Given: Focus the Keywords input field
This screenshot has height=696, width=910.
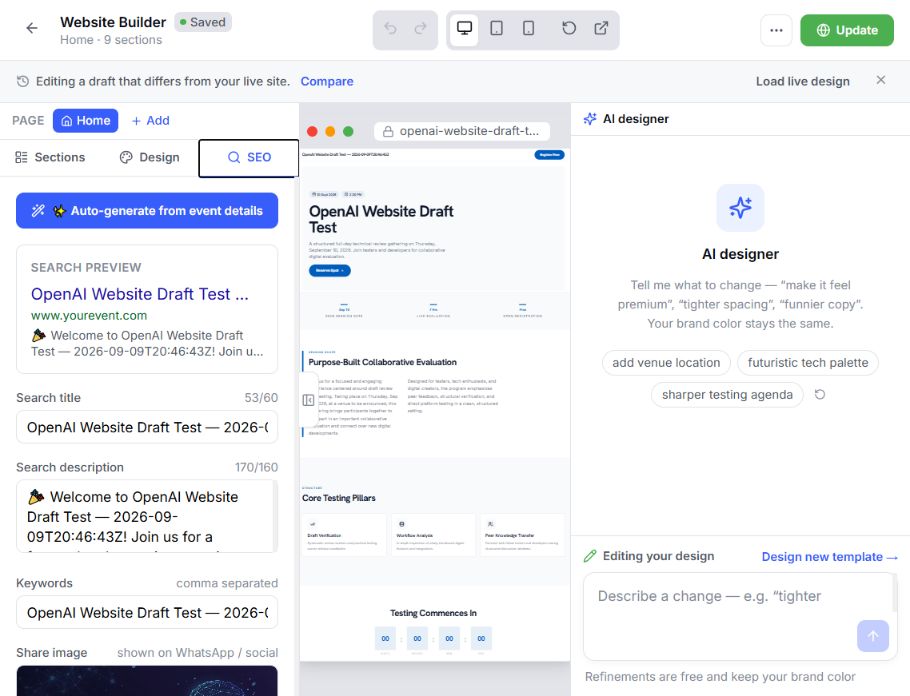Looking at the screenshot, I should click(147, 612).
